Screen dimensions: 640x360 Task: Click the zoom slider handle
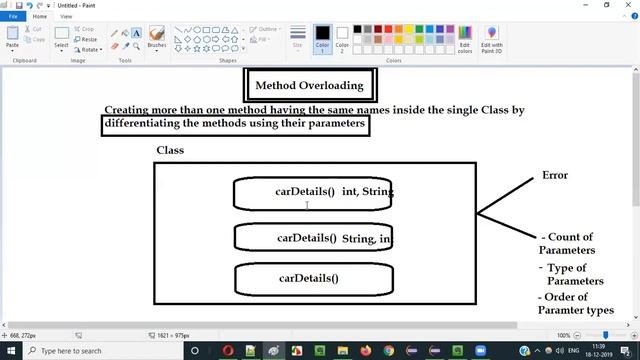606,335
